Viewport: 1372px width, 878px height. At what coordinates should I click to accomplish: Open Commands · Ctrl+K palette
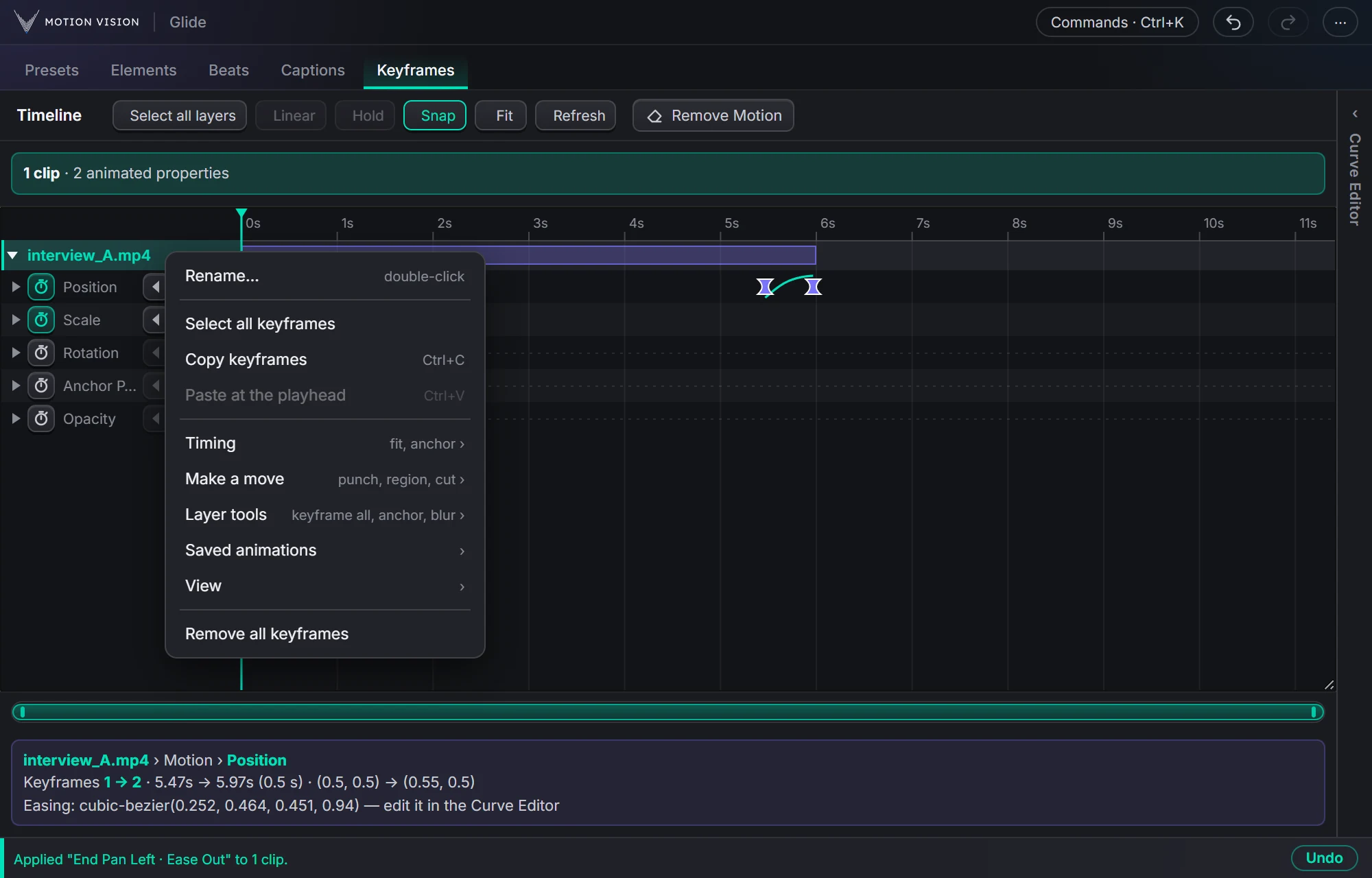point(1117,23)
